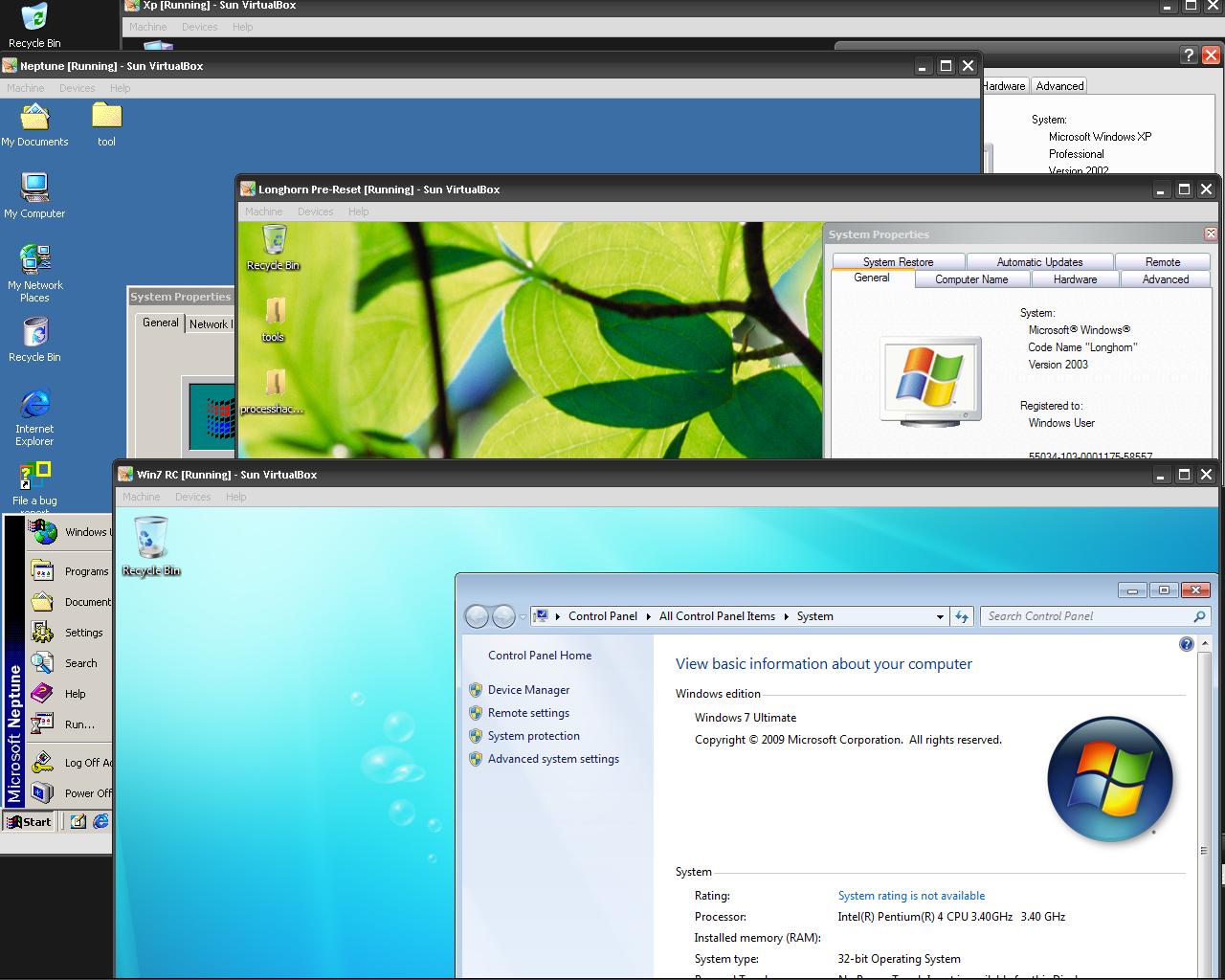
Task: Select Recycle Bin on the Longhorn desktop
Action: [274, 249]
